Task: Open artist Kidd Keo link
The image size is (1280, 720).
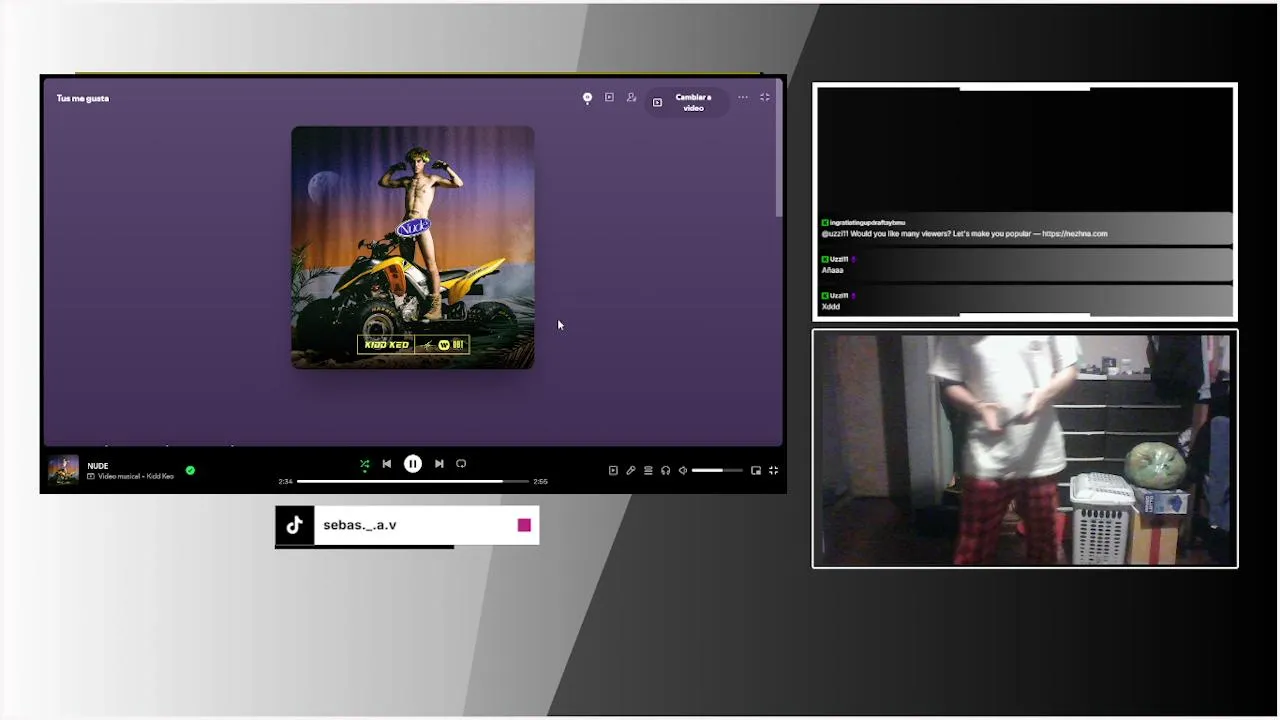Action: coord(161,476)
